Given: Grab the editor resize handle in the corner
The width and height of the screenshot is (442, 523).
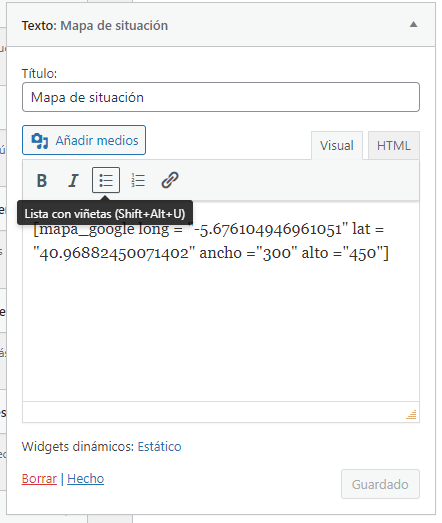Looking at the screenshot, I should pos(412,414).
